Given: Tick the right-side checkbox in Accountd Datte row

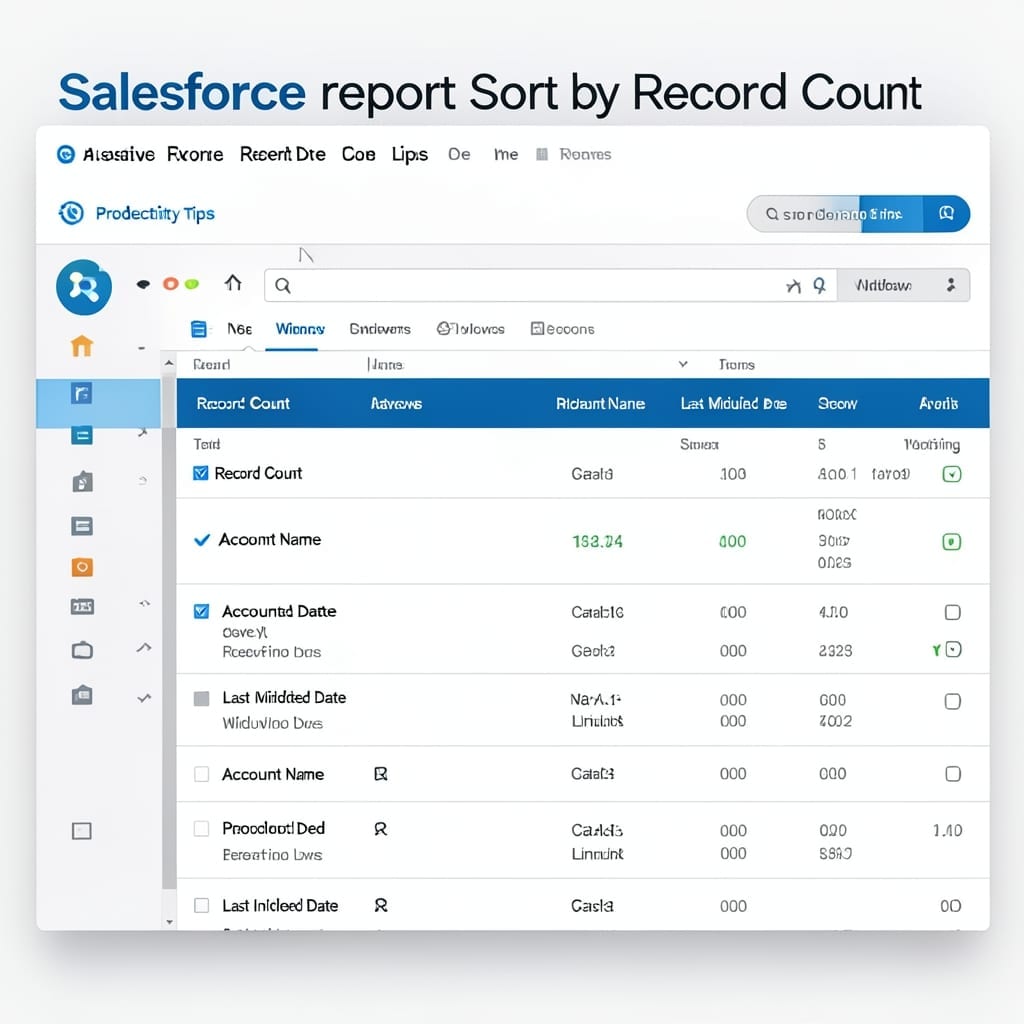Looking at the screenshot, I should [953, 612].
